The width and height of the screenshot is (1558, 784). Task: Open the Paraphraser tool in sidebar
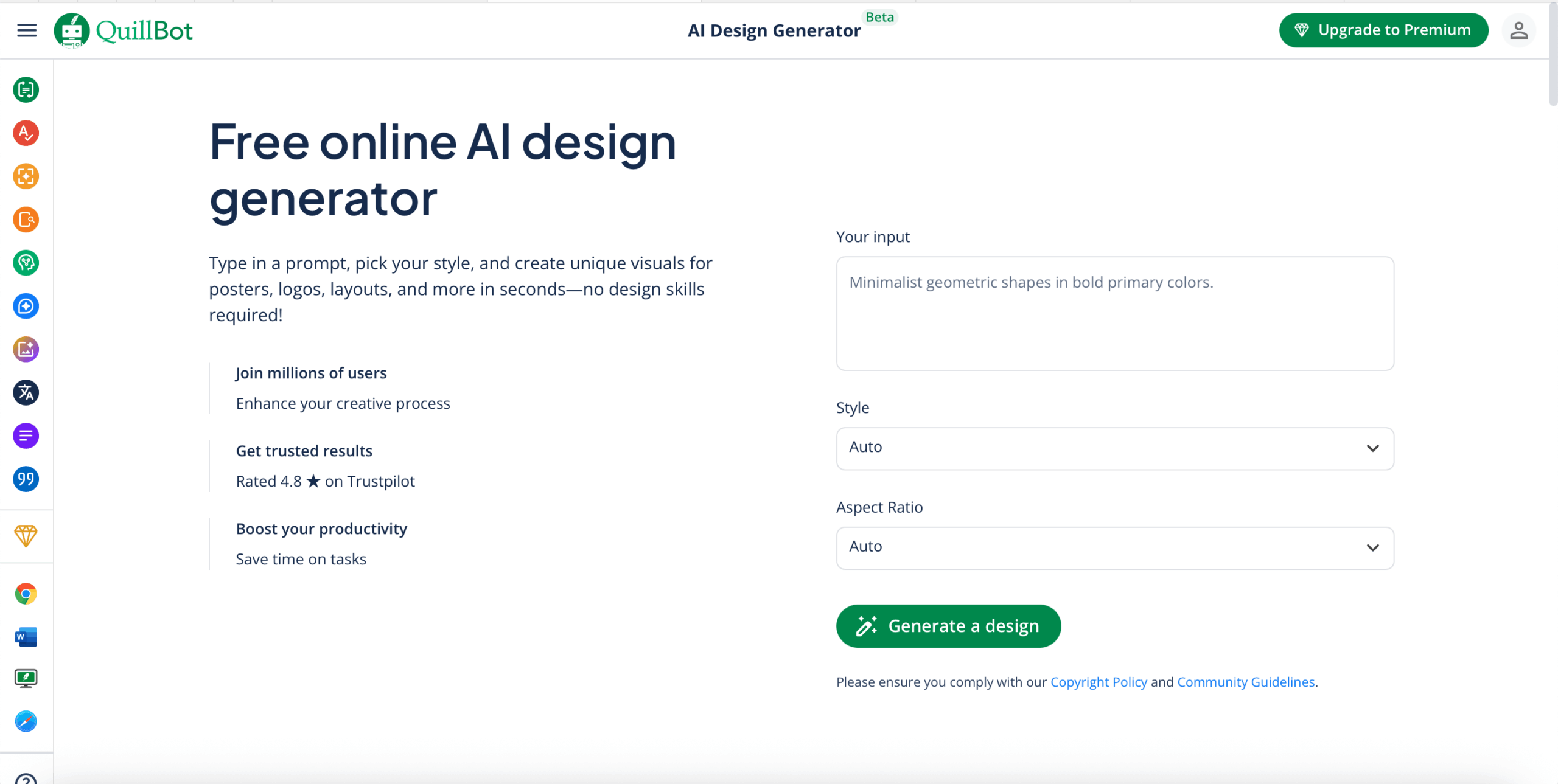(26, 90)
